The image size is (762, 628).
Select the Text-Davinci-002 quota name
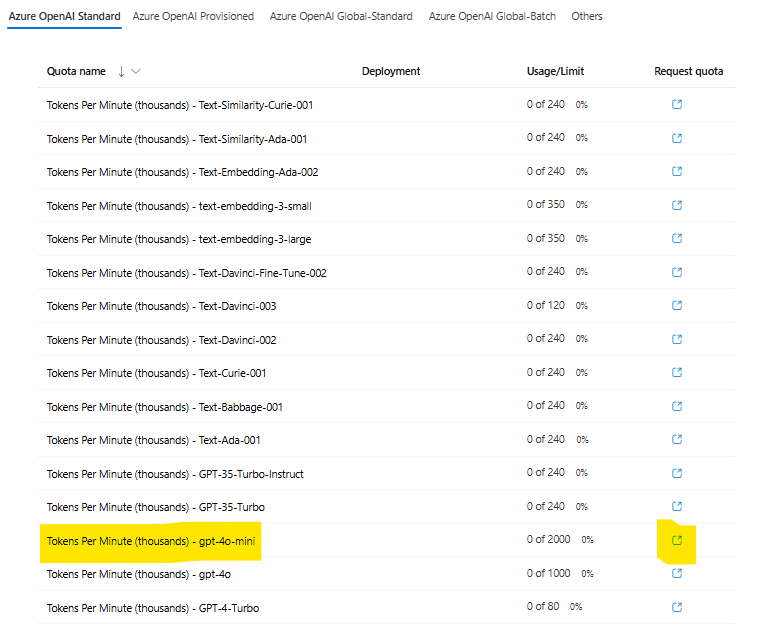tap(161, 340)
